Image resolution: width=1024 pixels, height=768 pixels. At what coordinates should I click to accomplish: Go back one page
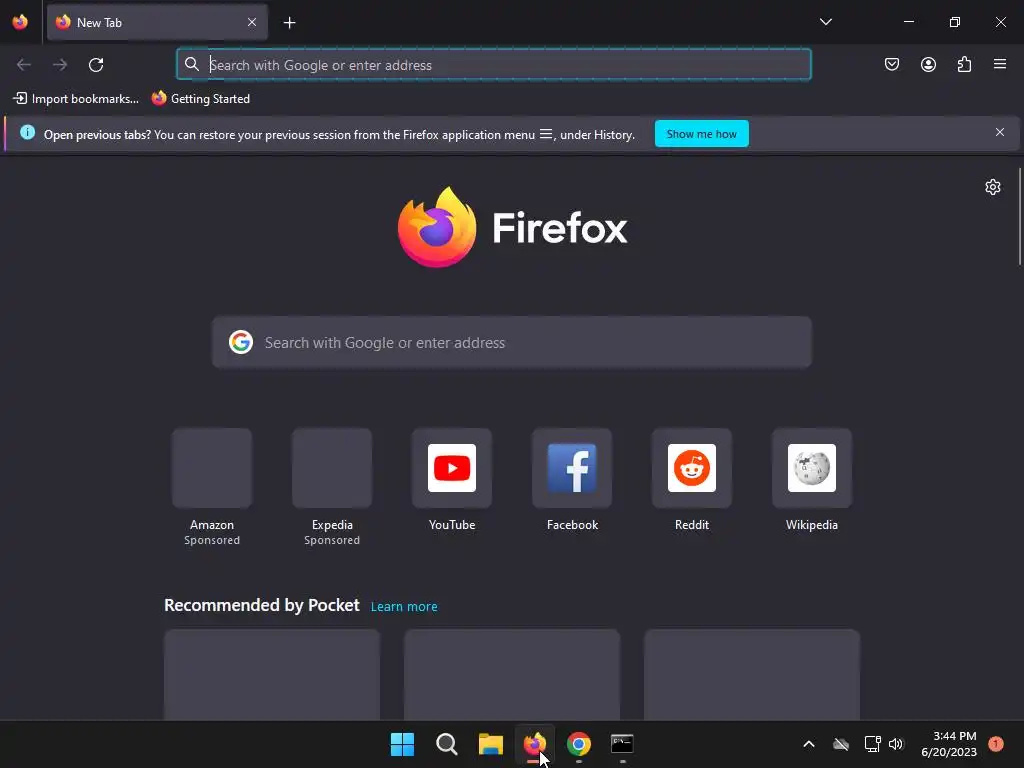pos(24,65)
